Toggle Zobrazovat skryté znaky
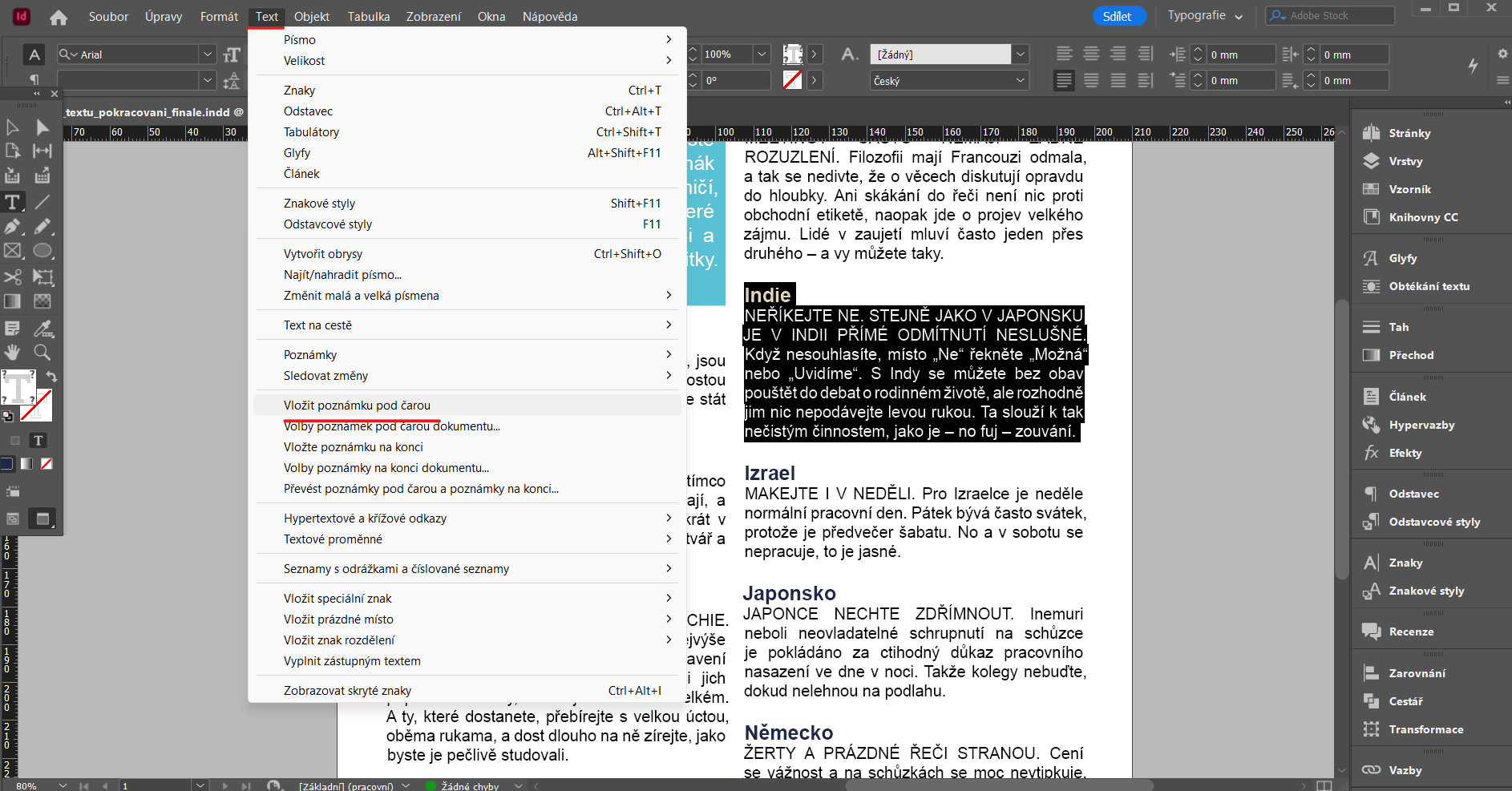Viewport: 1512px width, 791px height. point(347,690)
